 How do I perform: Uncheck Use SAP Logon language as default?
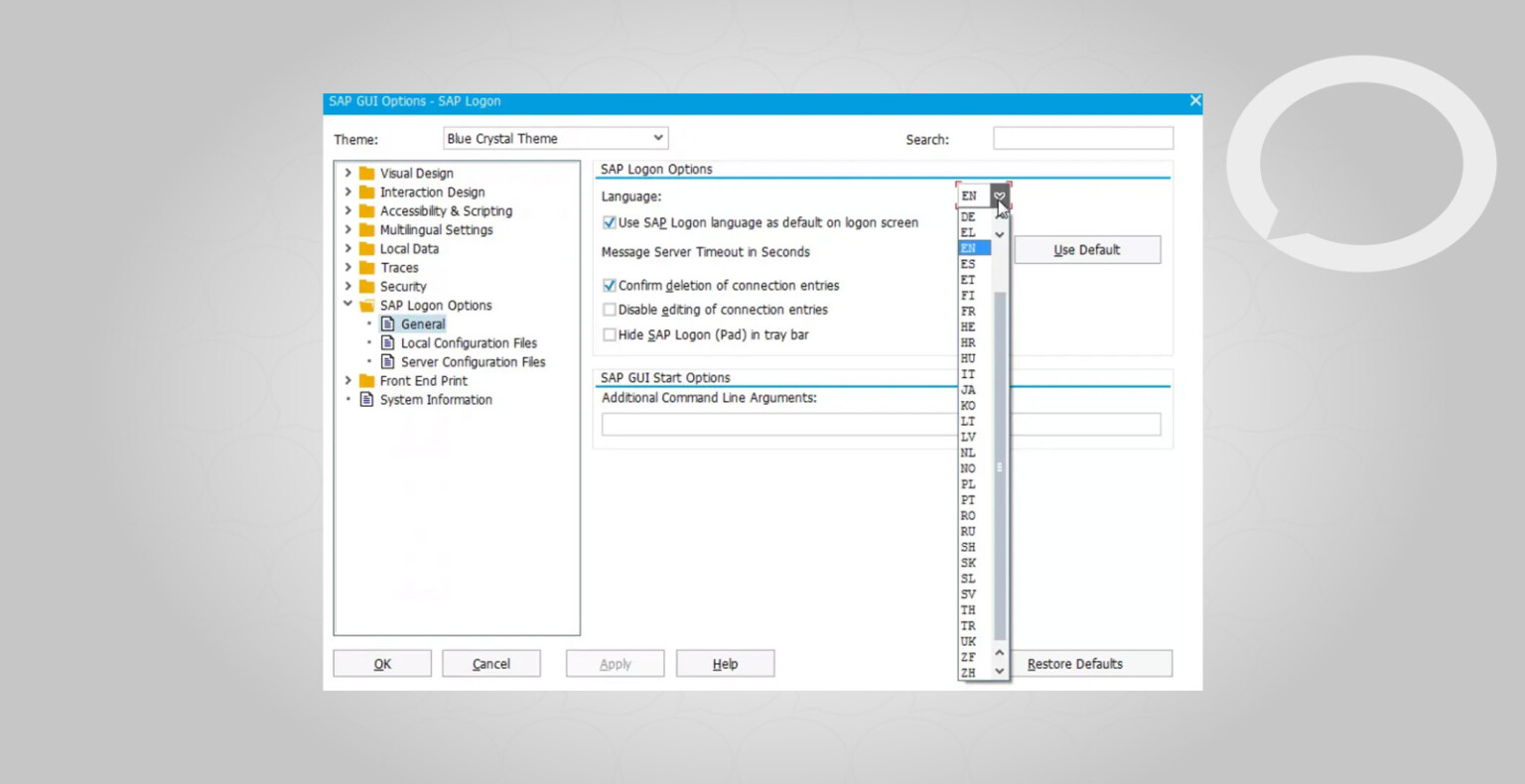click(610, 222)
